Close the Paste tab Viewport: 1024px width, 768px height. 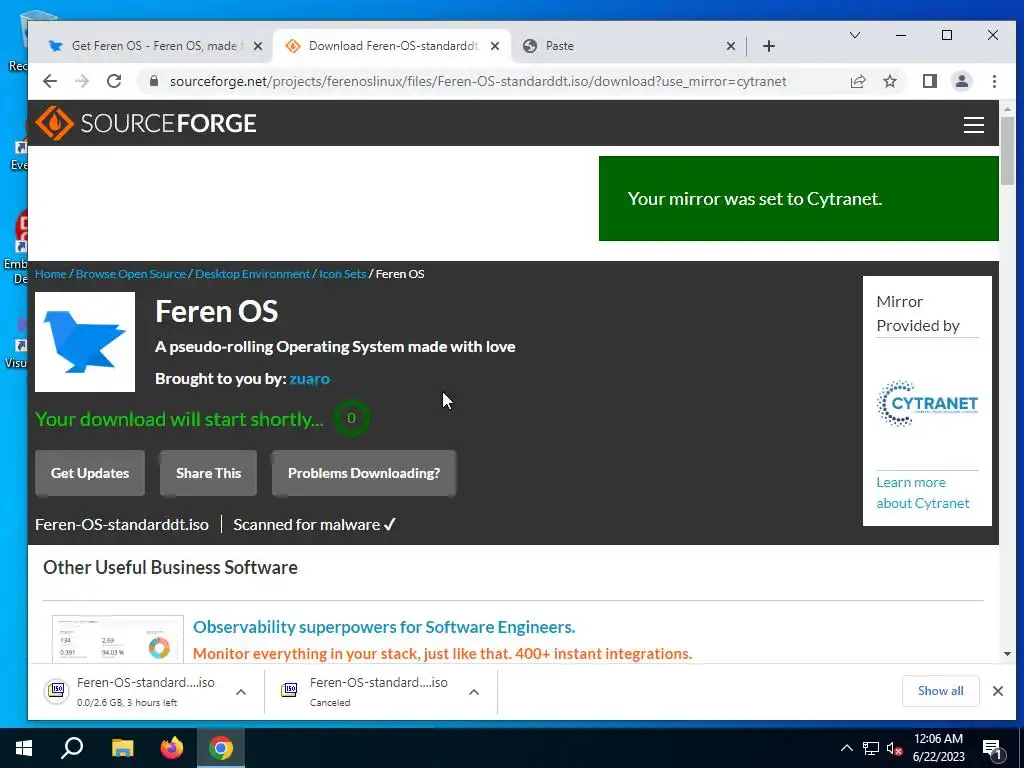(x=731, y=46)
